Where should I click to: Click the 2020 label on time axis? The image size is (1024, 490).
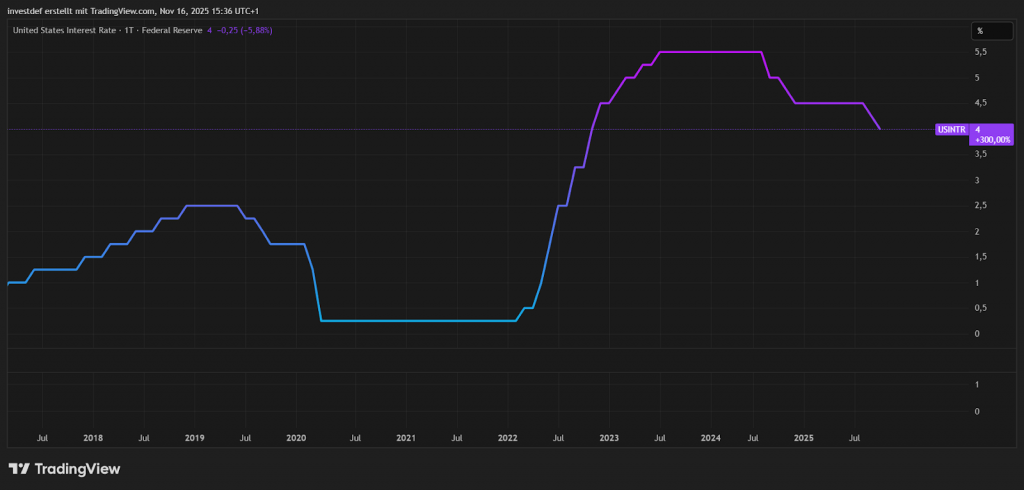(x=296, y=438)
